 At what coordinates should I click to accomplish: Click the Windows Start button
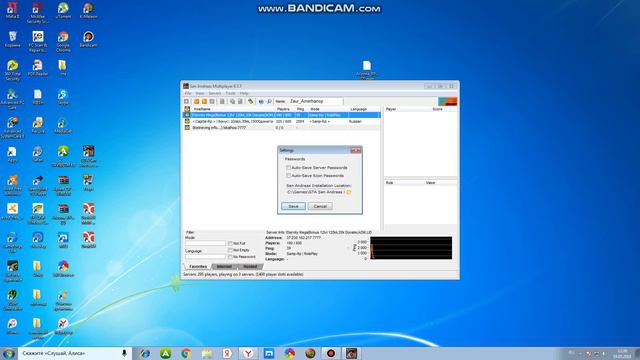click(9, 353)
